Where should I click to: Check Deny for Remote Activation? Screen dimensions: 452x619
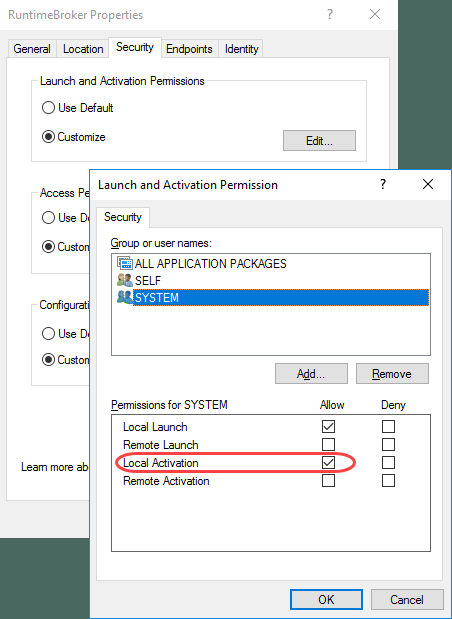(x=388, y=480)
